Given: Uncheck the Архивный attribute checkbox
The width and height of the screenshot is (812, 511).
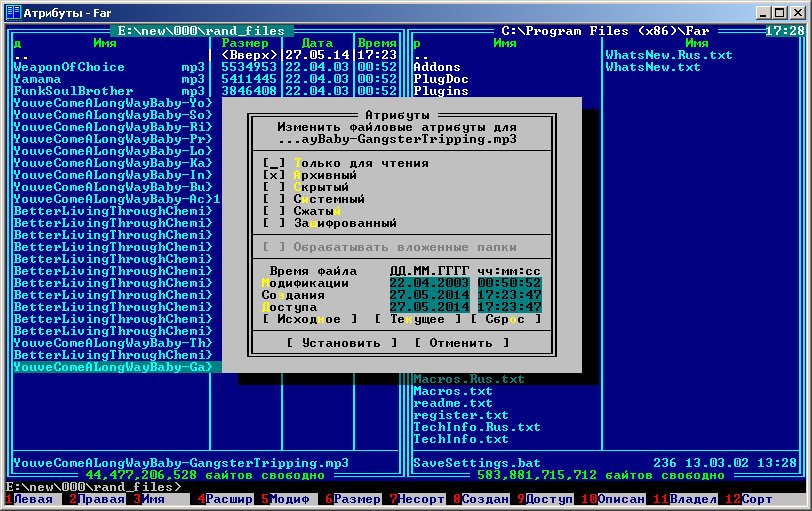Looking at the screenshot, I should pos(273,175).
